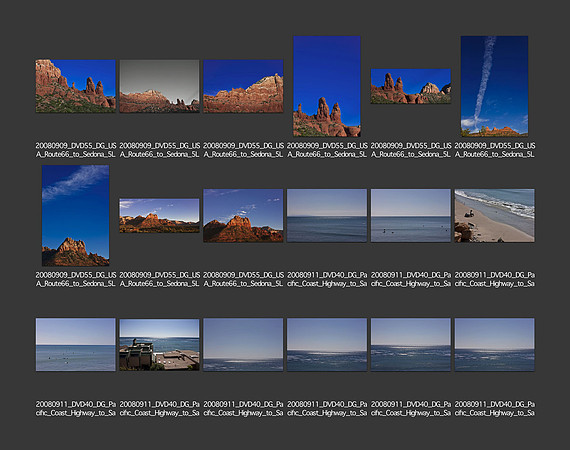
Task: Select the caption below the tall twin spires portrait
Action: pyautogui.click(x=327, y=150)
